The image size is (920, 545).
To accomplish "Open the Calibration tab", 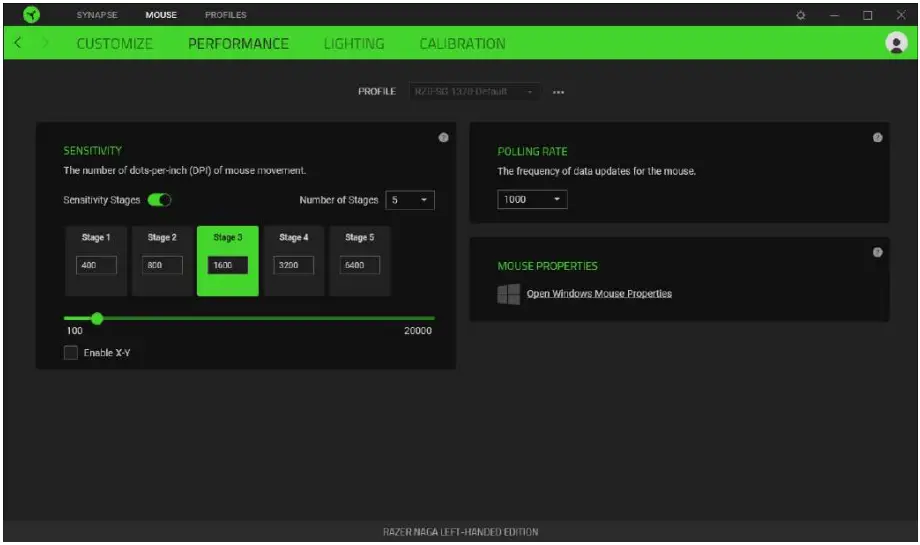I will click(462, 43).
